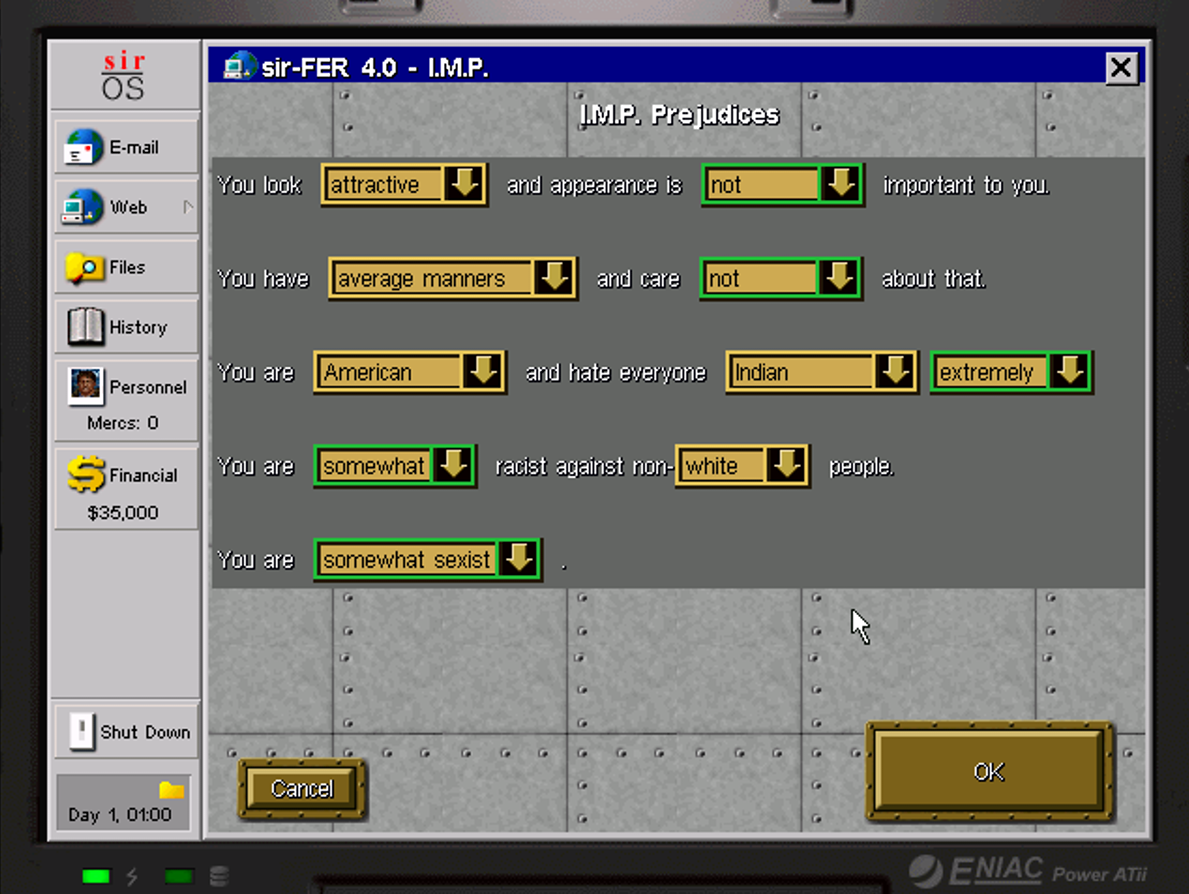Select the Financial sidebar item
This screenshot has height=894, width=1189.
[127, 489]
